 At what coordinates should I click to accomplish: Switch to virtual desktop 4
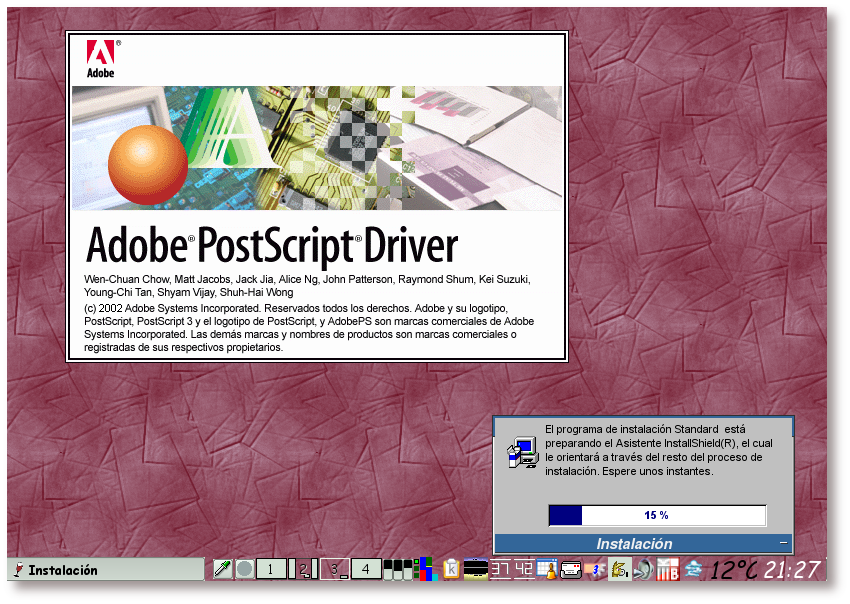[x=366, y=569]
